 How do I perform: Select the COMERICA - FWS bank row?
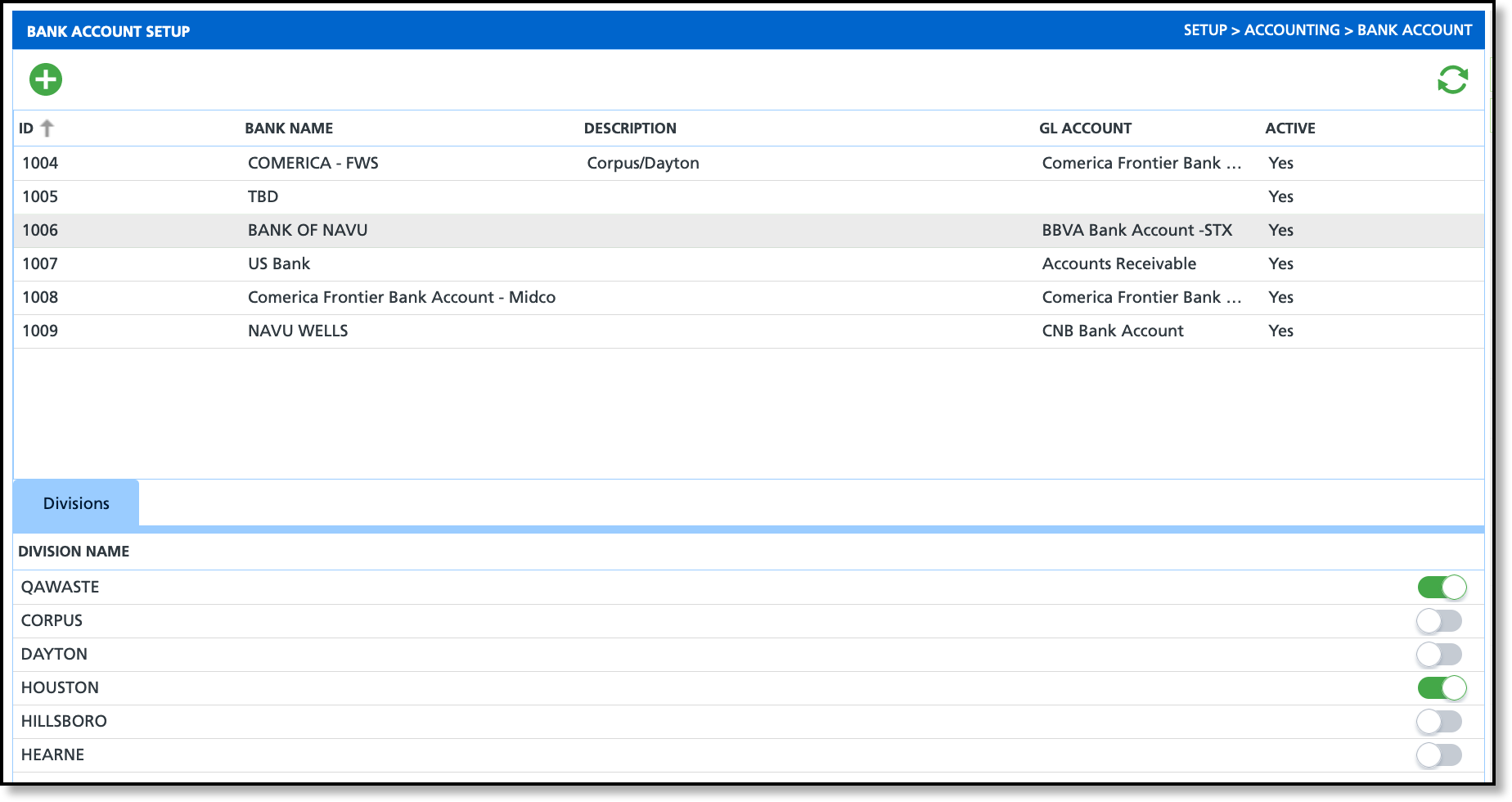tap(749, 163)
